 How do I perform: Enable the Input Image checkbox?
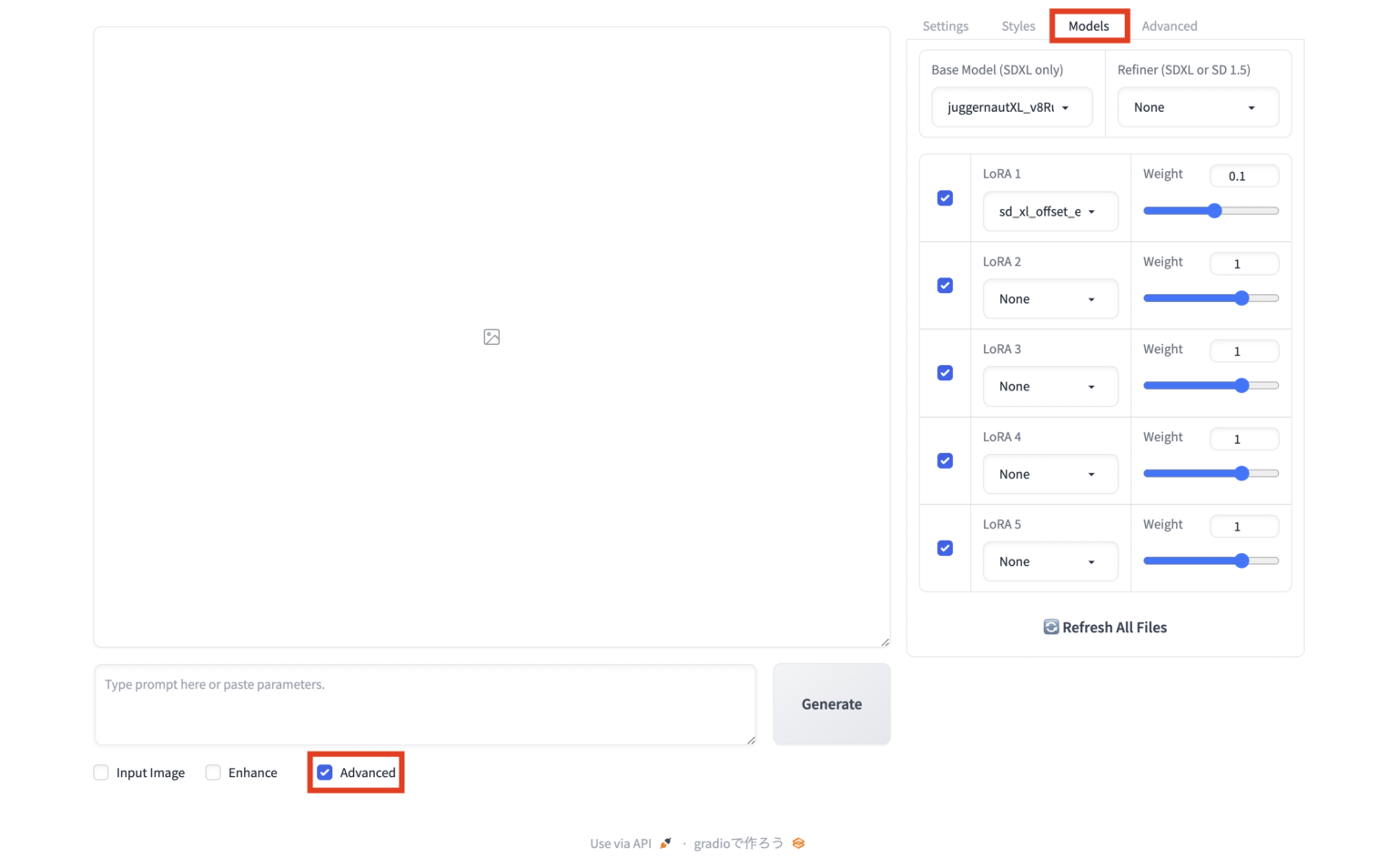click(101, 772)
